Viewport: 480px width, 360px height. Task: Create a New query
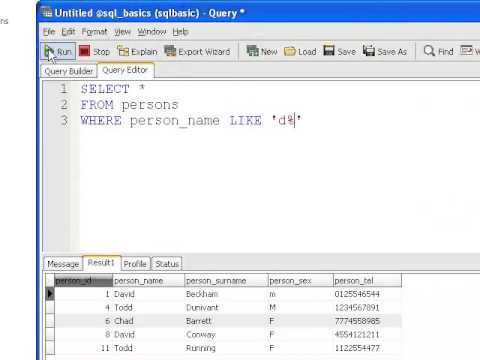coord(262,51)
